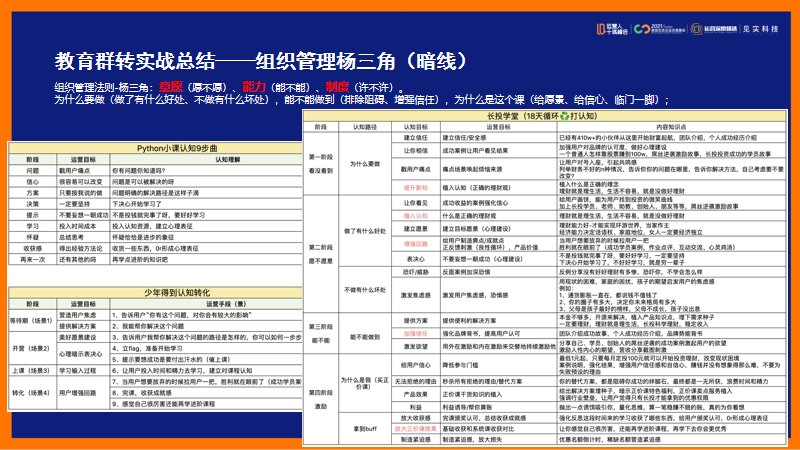
Task: Click the 第二阶段 愿不愿意 cell
Action: 321,254
